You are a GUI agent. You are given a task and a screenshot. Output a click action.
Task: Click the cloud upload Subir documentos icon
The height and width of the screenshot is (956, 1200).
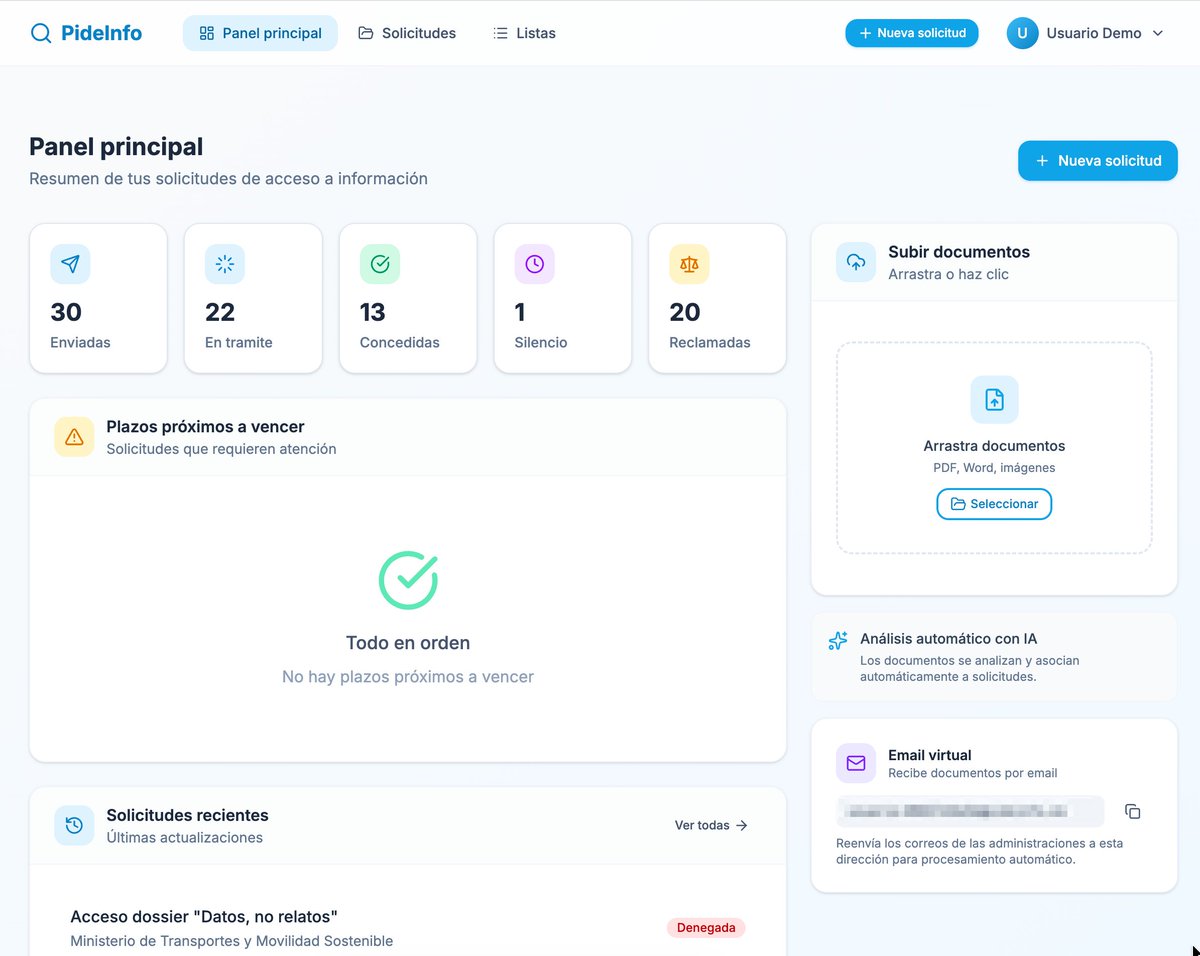coord(856,262)
